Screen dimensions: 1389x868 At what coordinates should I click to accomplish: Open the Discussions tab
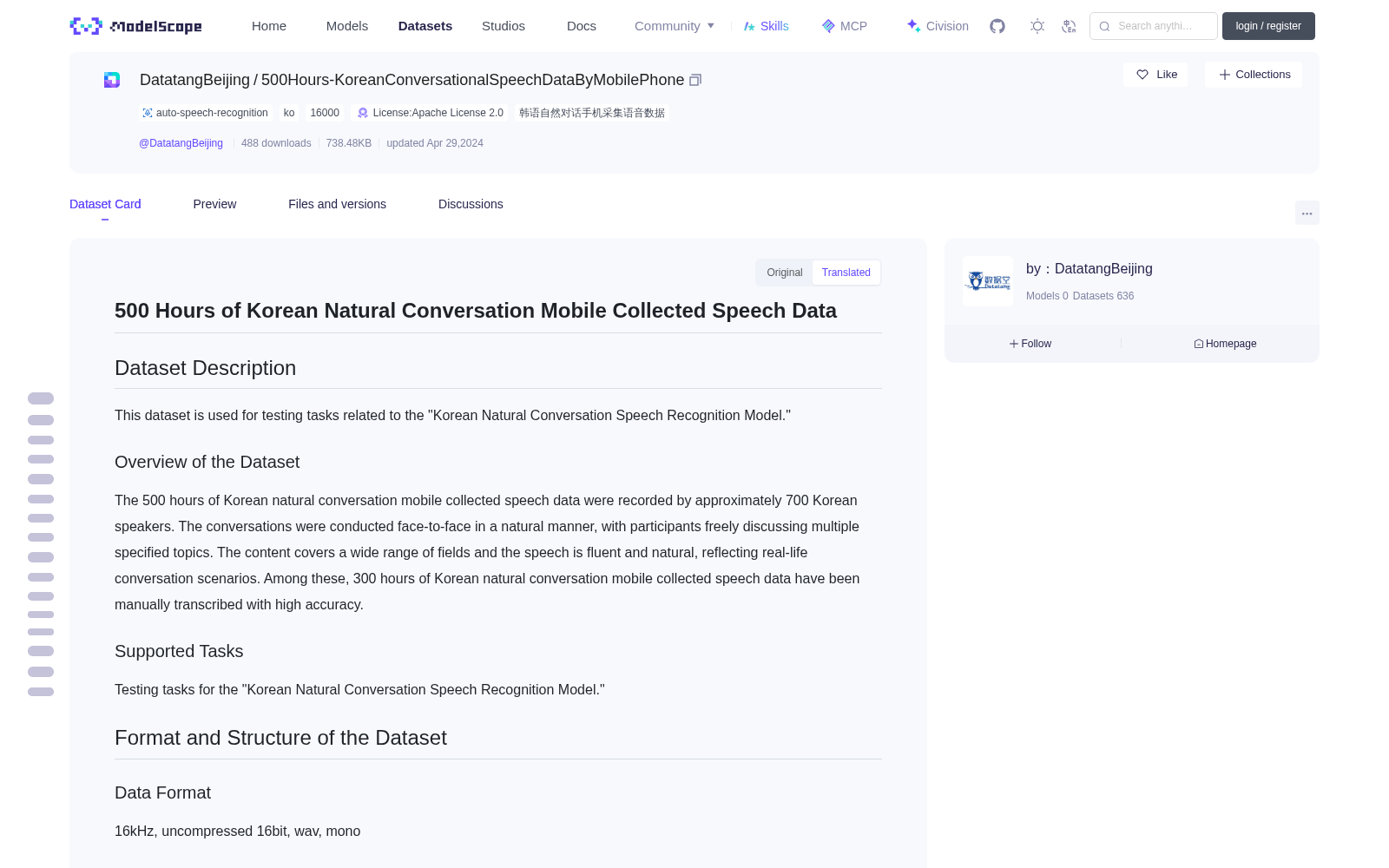[x=471, y=204]
